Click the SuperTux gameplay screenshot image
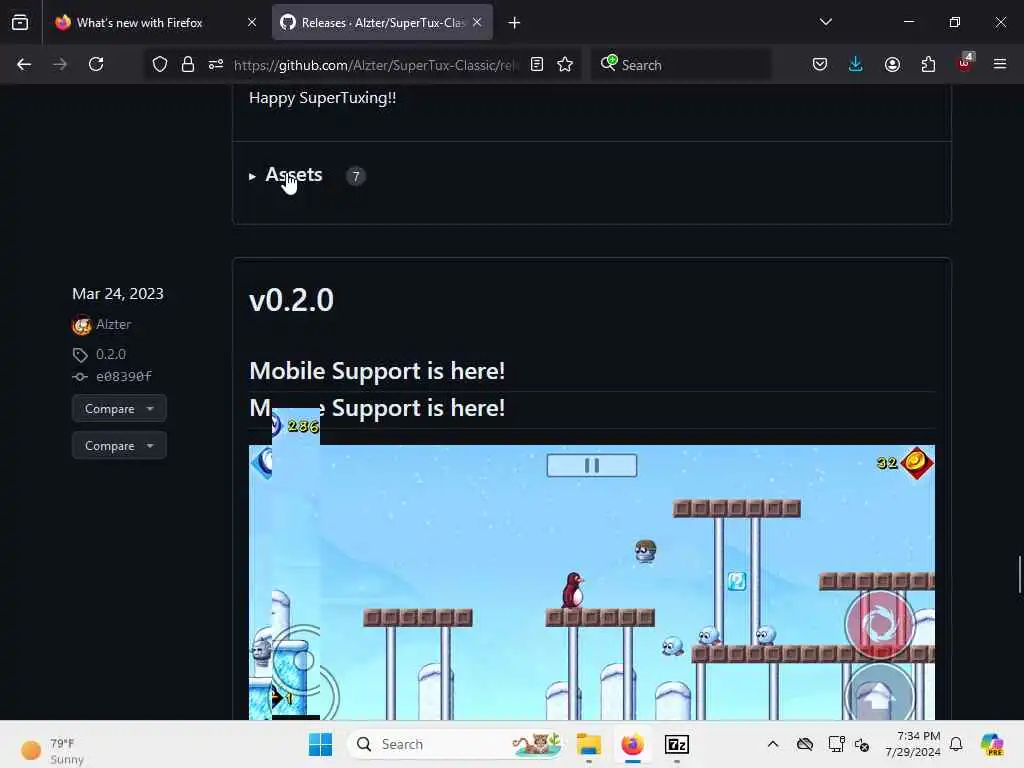 click(592, 583)
